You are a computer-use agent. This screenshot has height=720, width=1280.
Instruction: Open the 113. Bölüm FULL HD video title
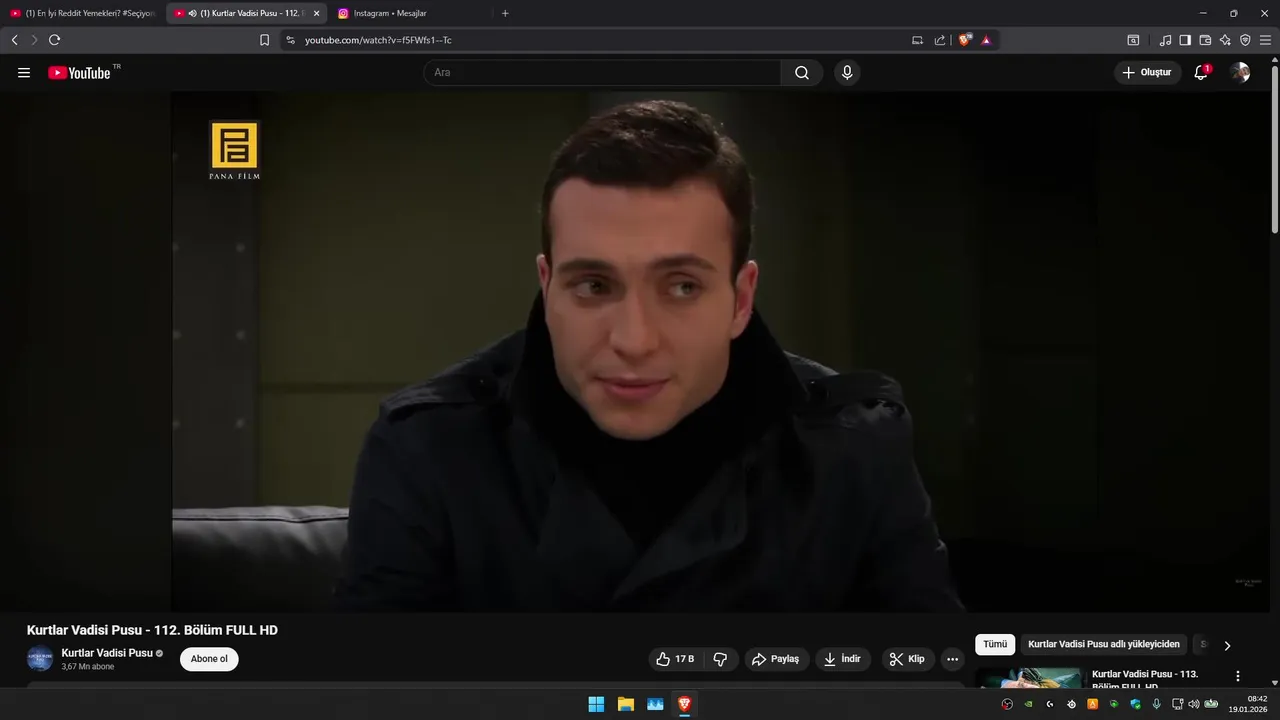click(1145, 680)
